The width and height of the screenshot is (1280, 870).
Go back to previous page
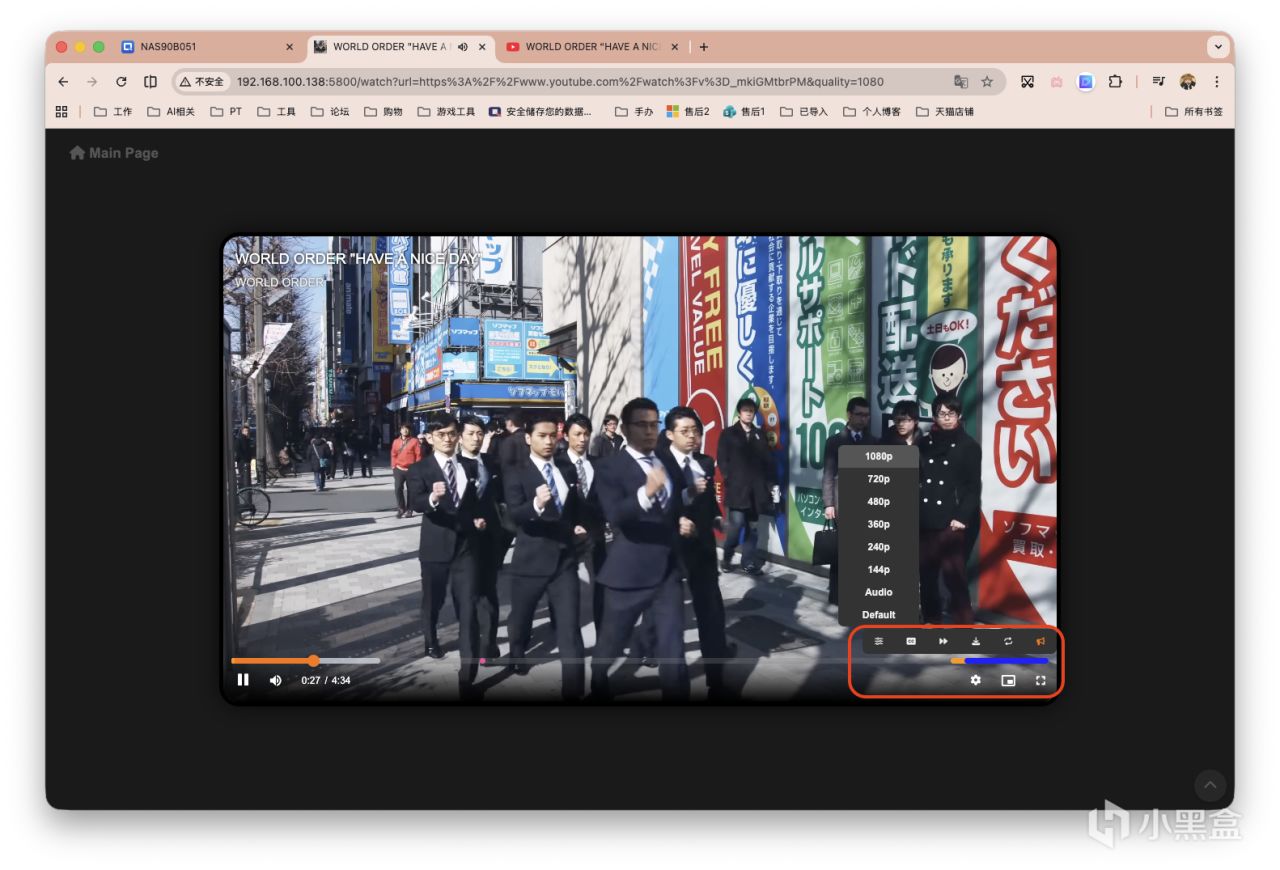[x=63, y=82]
